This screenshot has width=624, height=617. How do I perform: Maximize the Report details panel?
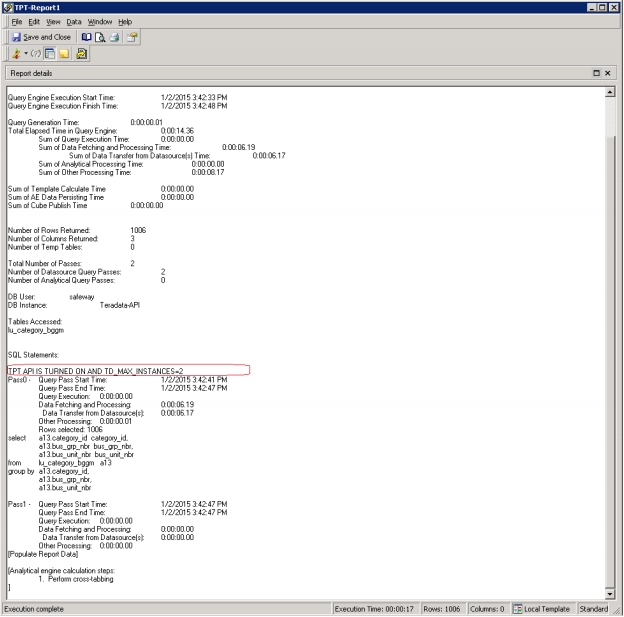(596, 73)
